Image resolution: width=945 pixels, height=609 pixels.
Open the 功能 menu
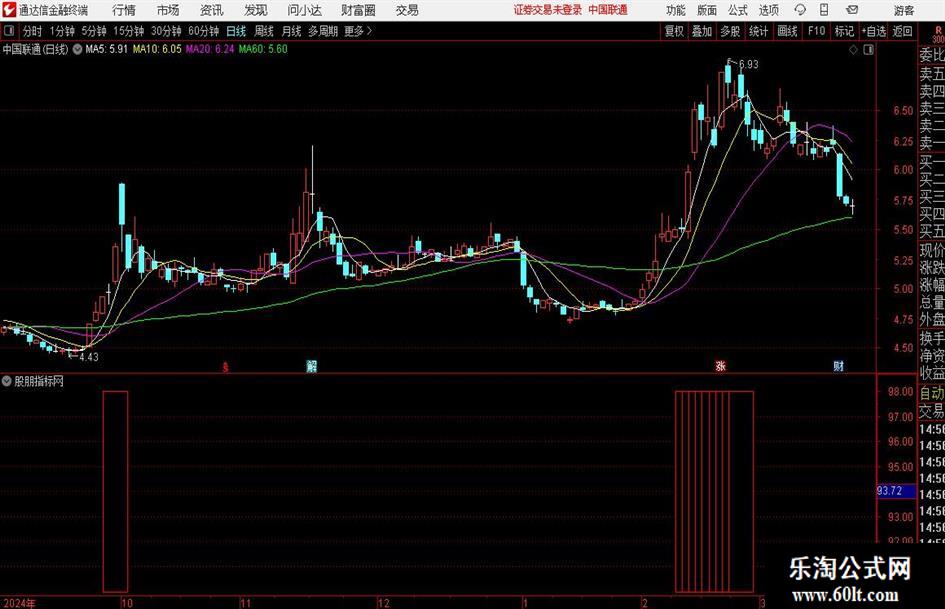(x=676, y=10)
